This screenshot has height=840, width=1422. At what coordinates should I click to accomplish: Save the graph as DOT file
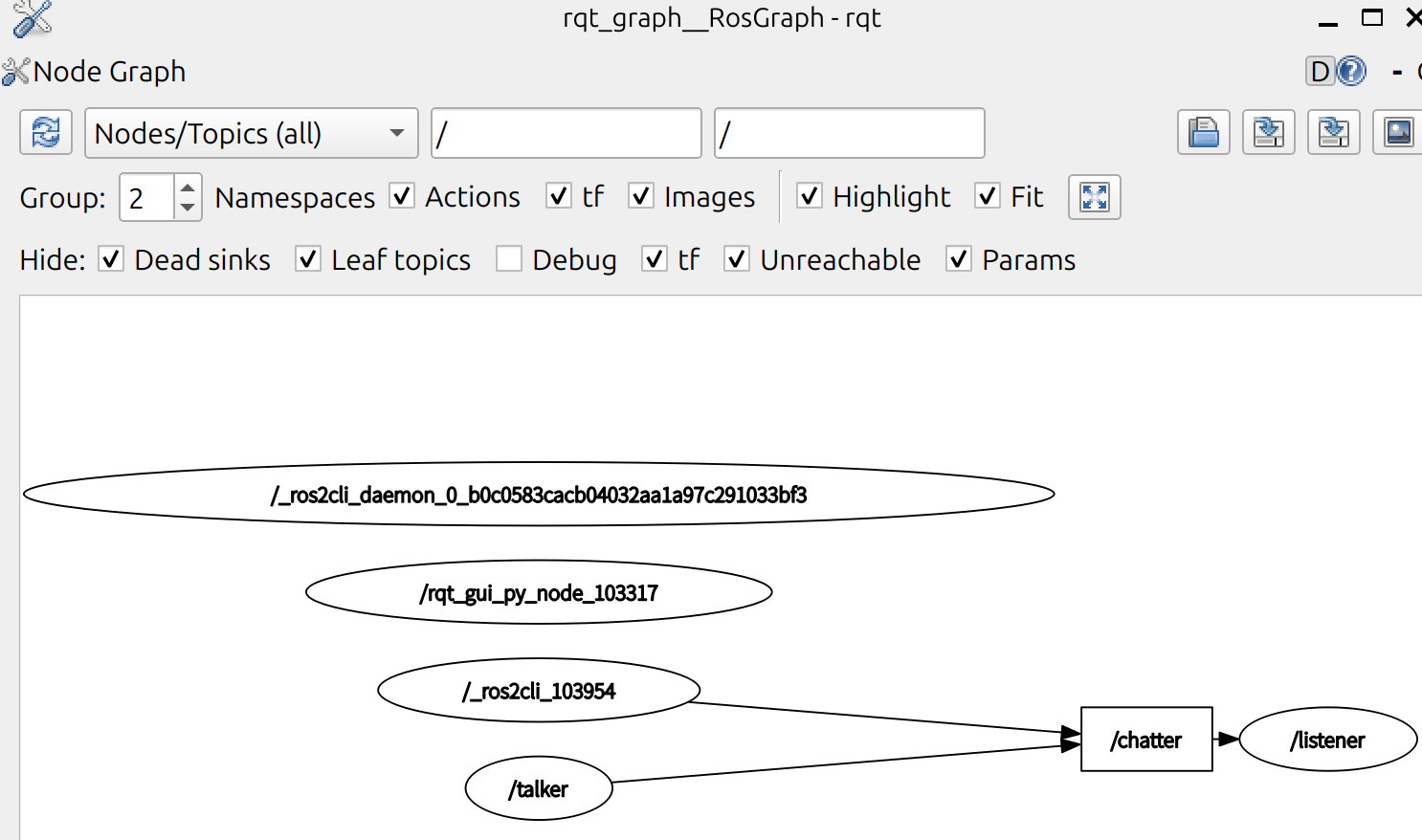click(1268, 132)
